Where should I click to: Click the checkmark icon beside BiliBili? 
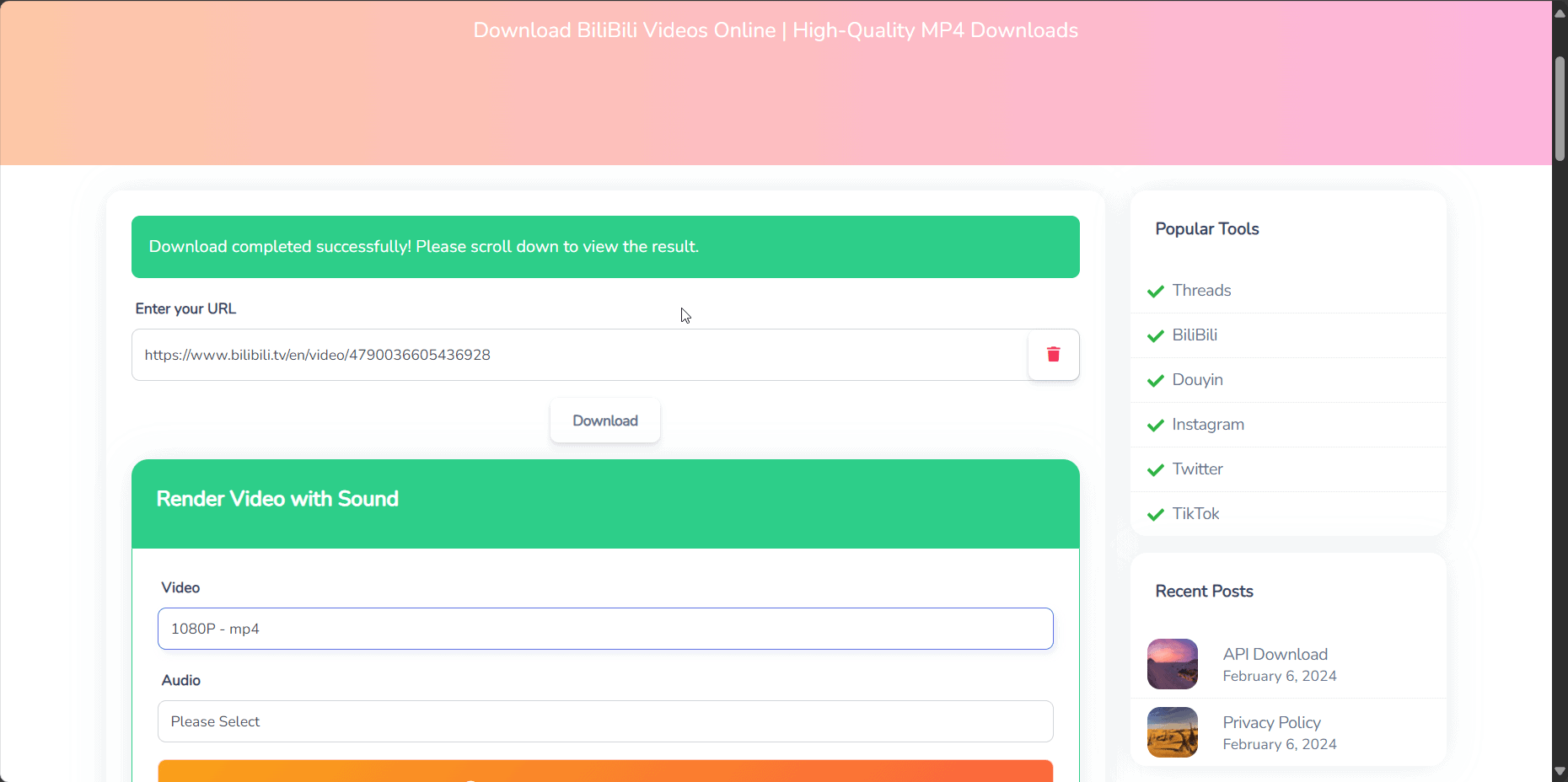pos(1155,336)
